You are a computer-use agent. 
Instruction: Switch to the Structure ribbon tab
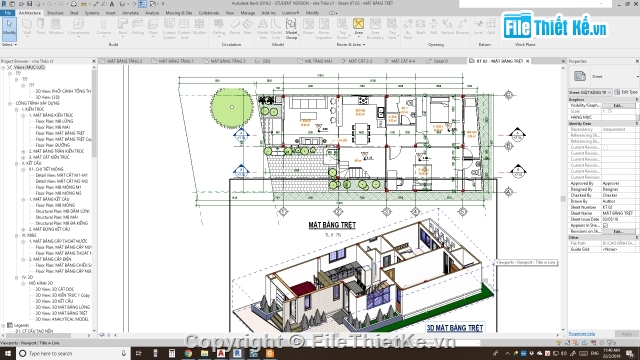point(55,13)
